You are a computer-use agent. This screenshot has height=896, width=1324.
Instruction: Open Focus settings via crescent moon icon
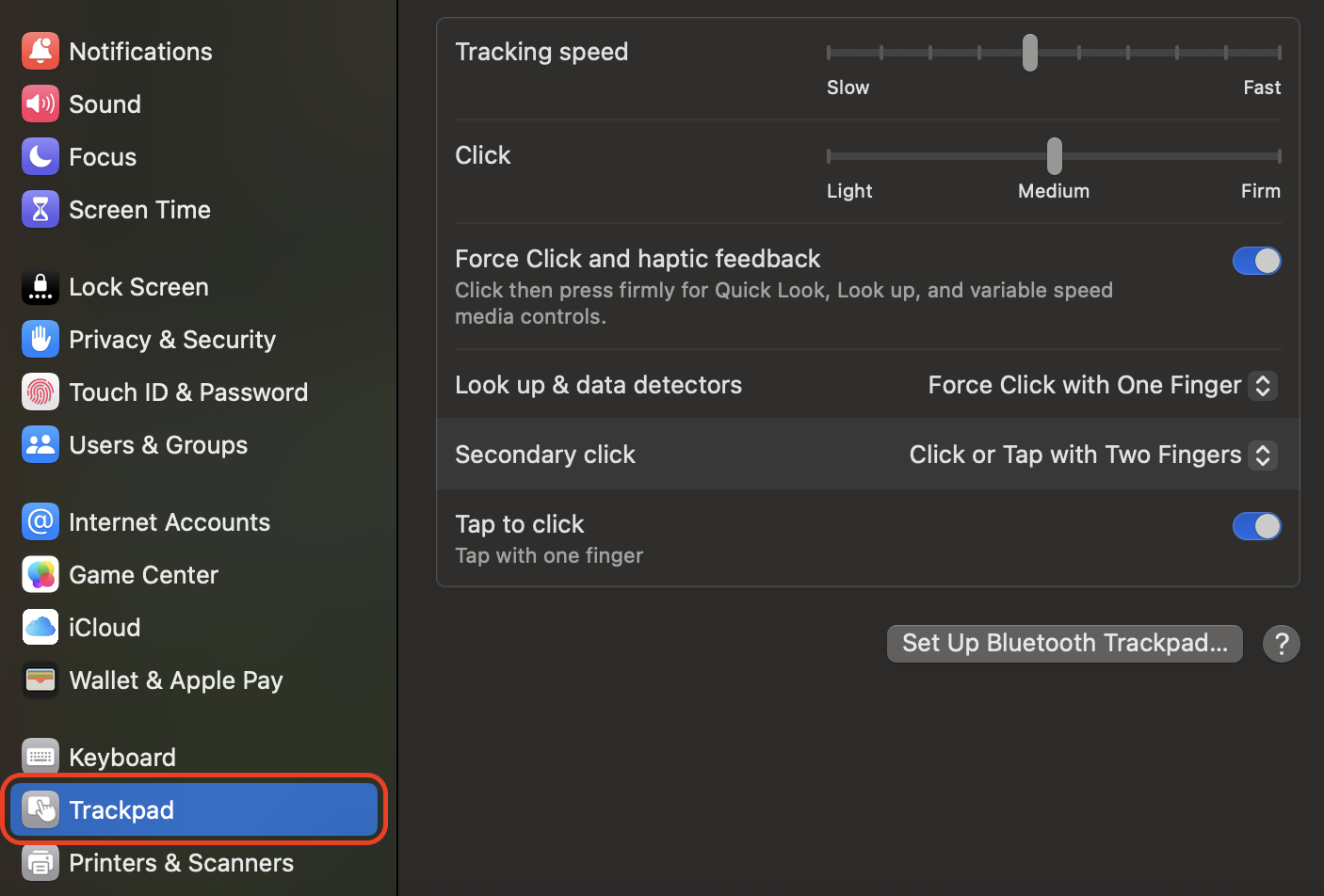(x=40, y=156)
